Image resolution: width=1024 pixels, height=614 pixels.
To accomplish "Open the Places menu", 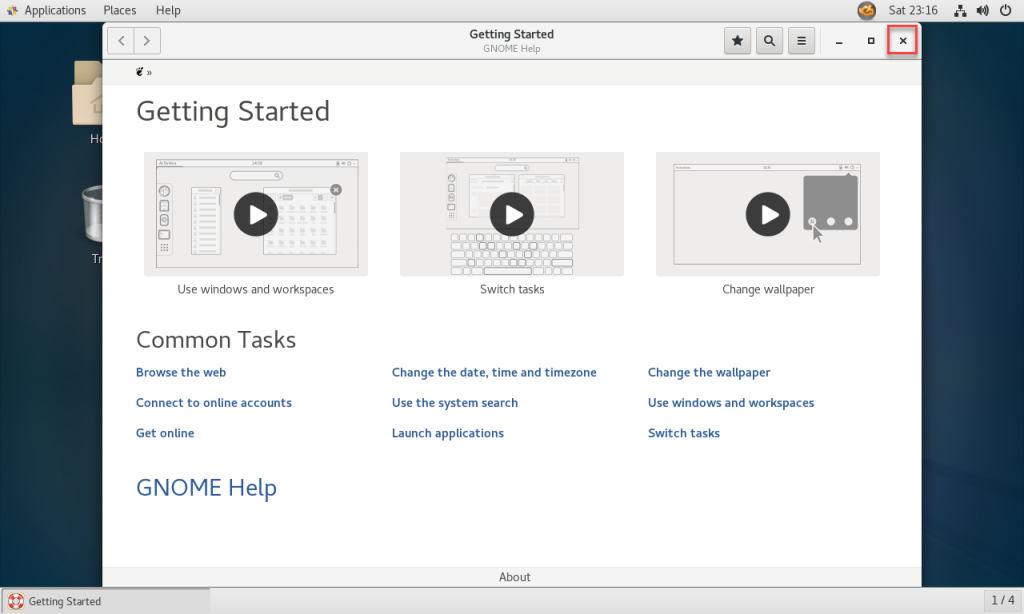I will click(x=120, y=10).
